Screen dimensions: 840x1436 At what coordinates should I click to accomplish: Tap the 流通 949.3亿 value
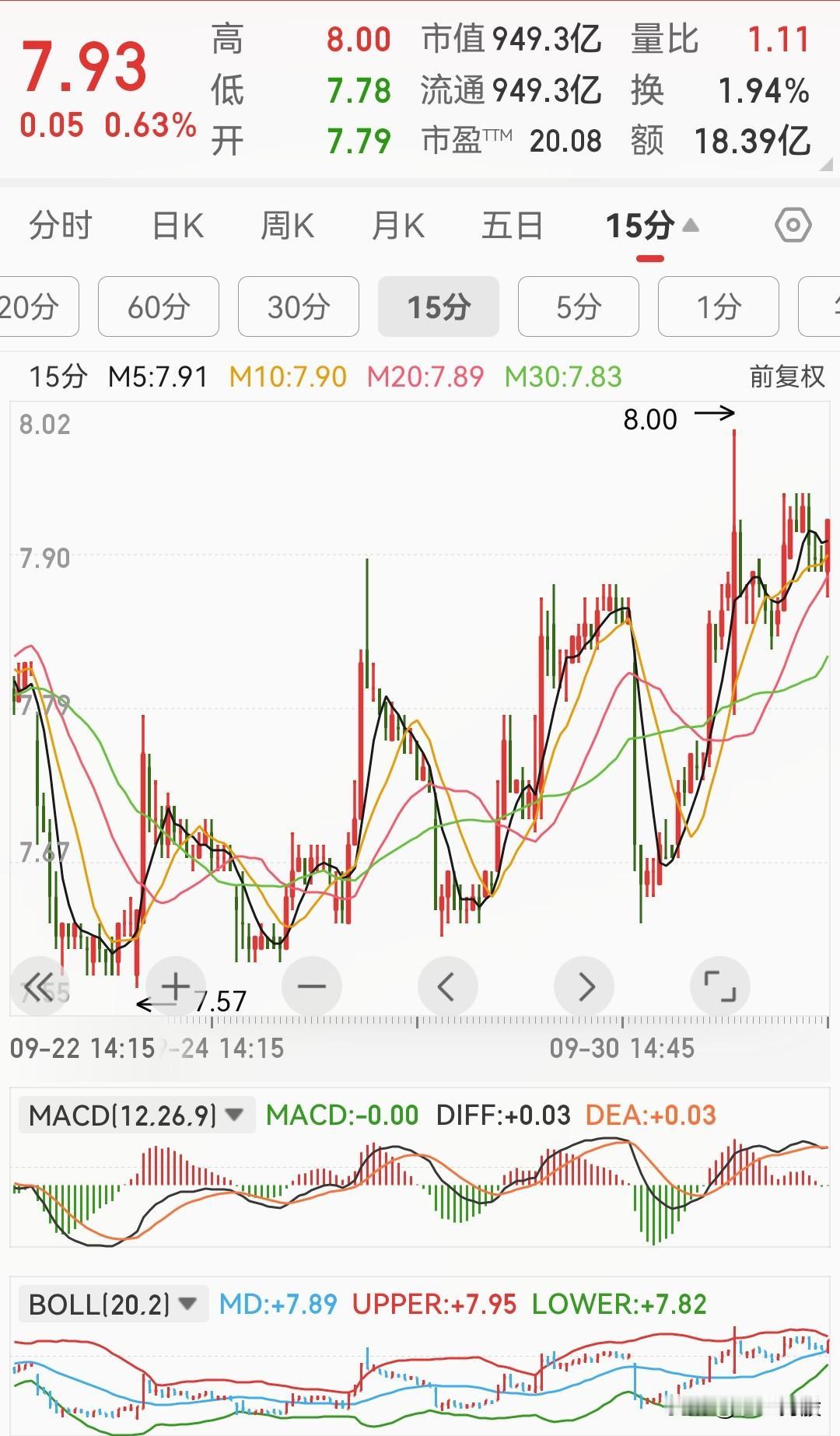pyautogui.click(x=547, y=91)
